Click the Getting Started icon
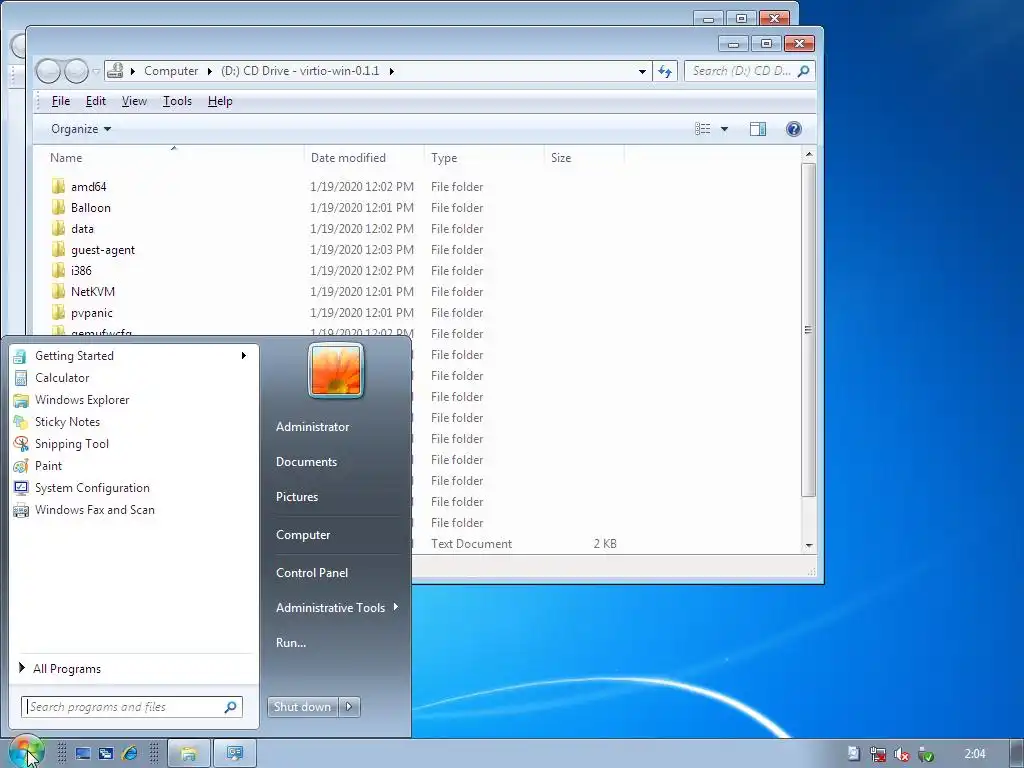The height and width of the screenshot is (768, 1024). 21,356
